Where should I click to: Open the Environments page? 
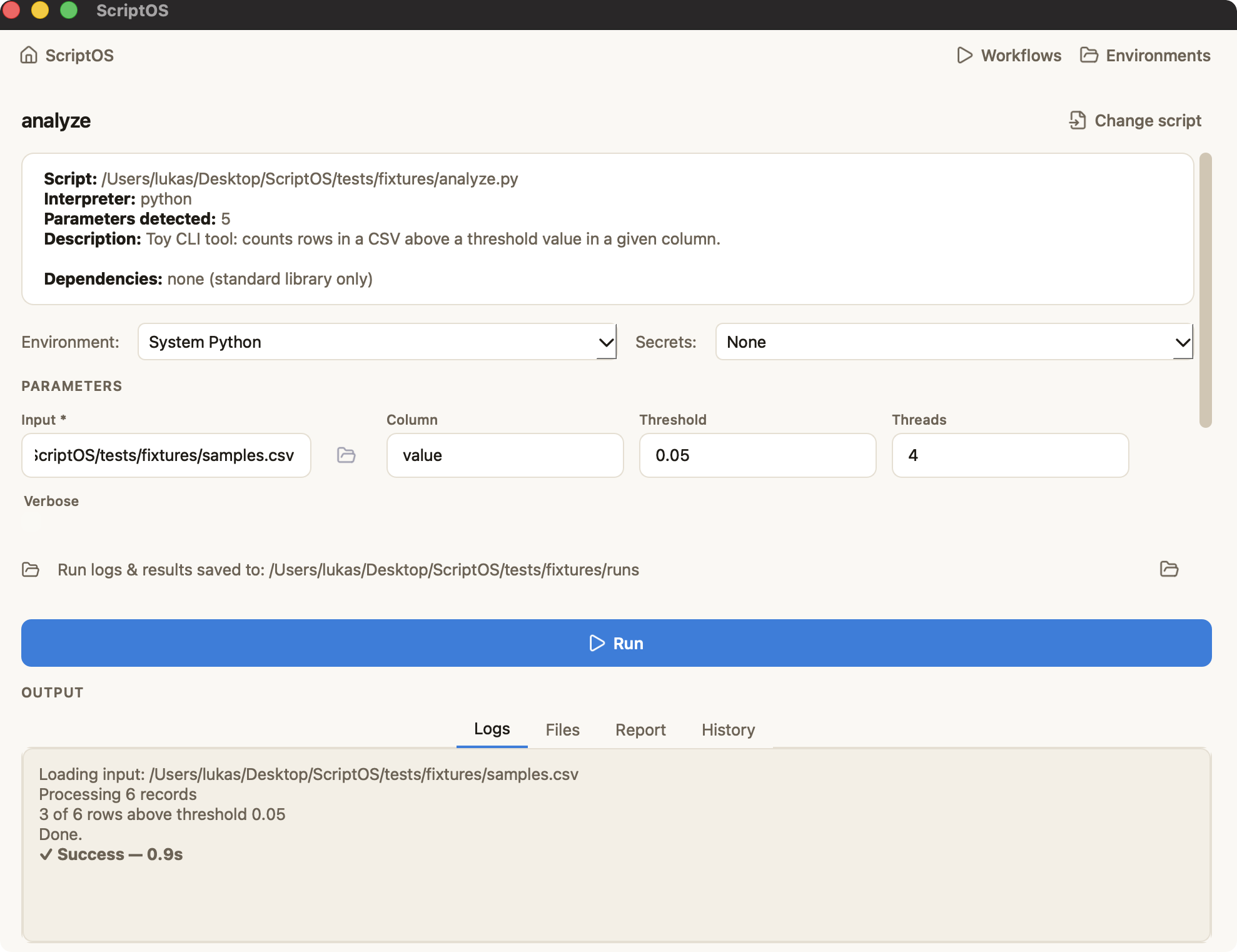pyautogui.click(x=1146, y=55)
